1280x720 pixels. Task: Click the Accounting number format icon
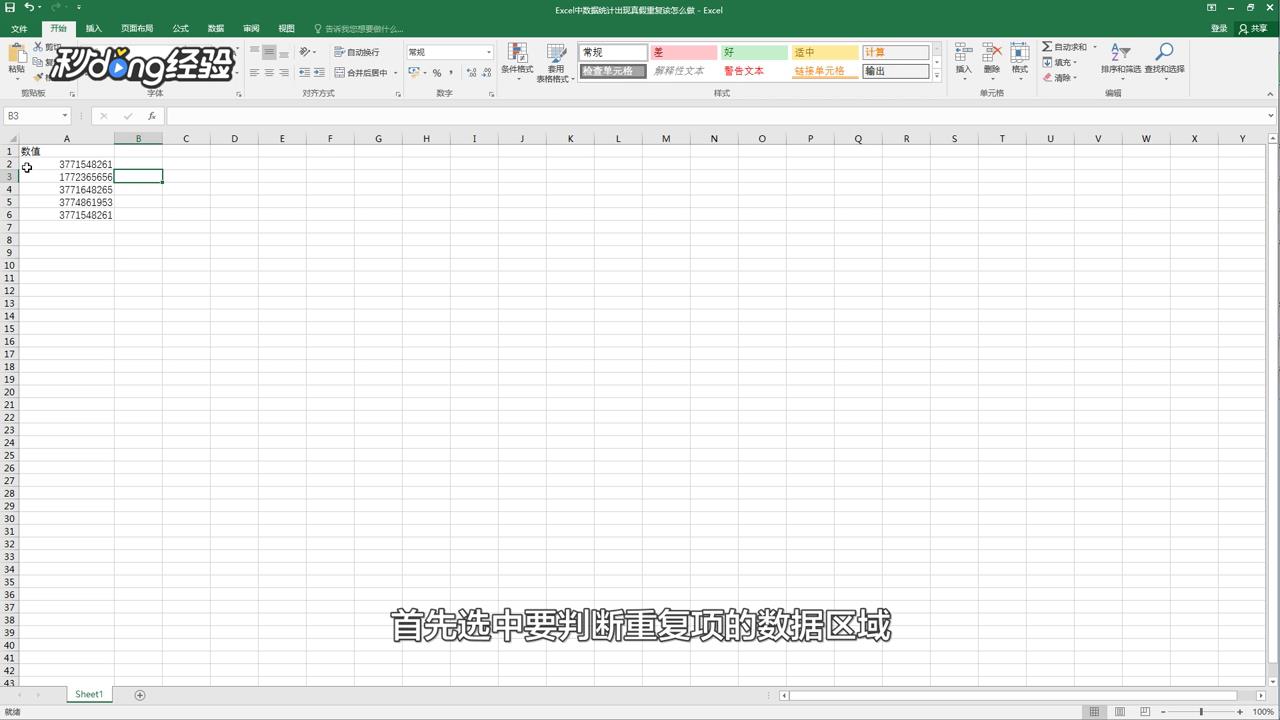(x=414, y=73)
